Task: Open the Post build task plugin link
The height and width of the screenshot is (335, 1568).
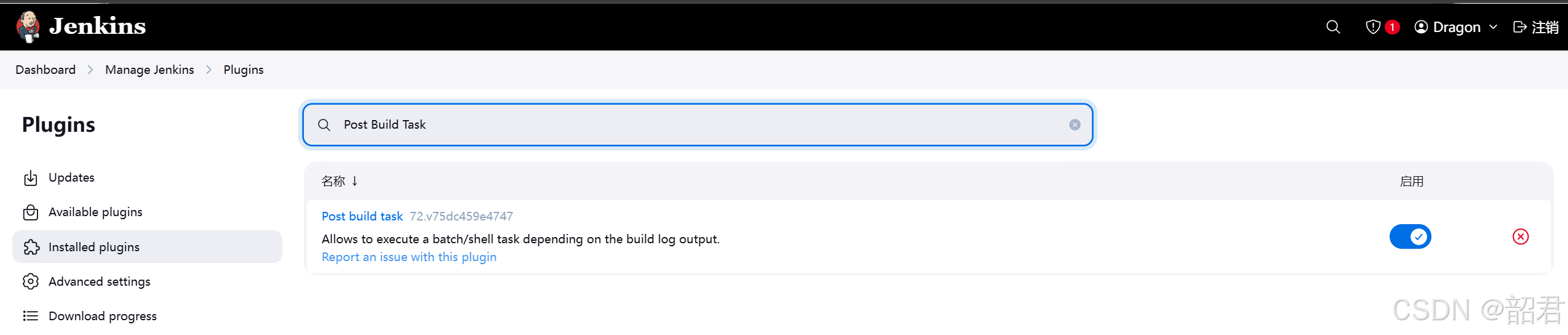Action: pyautogui.click(x=362, y=216)
